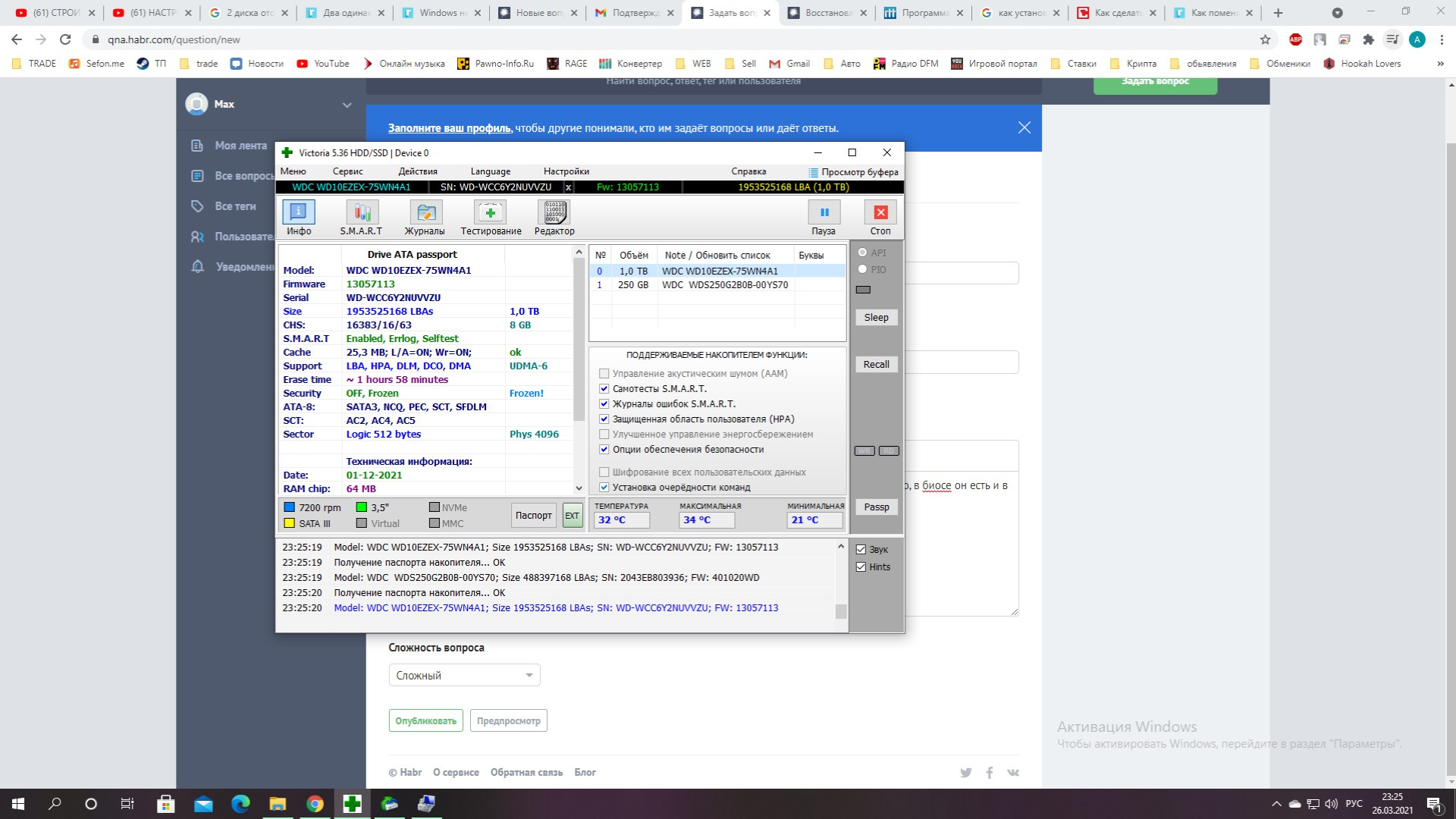
Task: Bookmark this page with the star icon
Action: tap(1265, 39)
